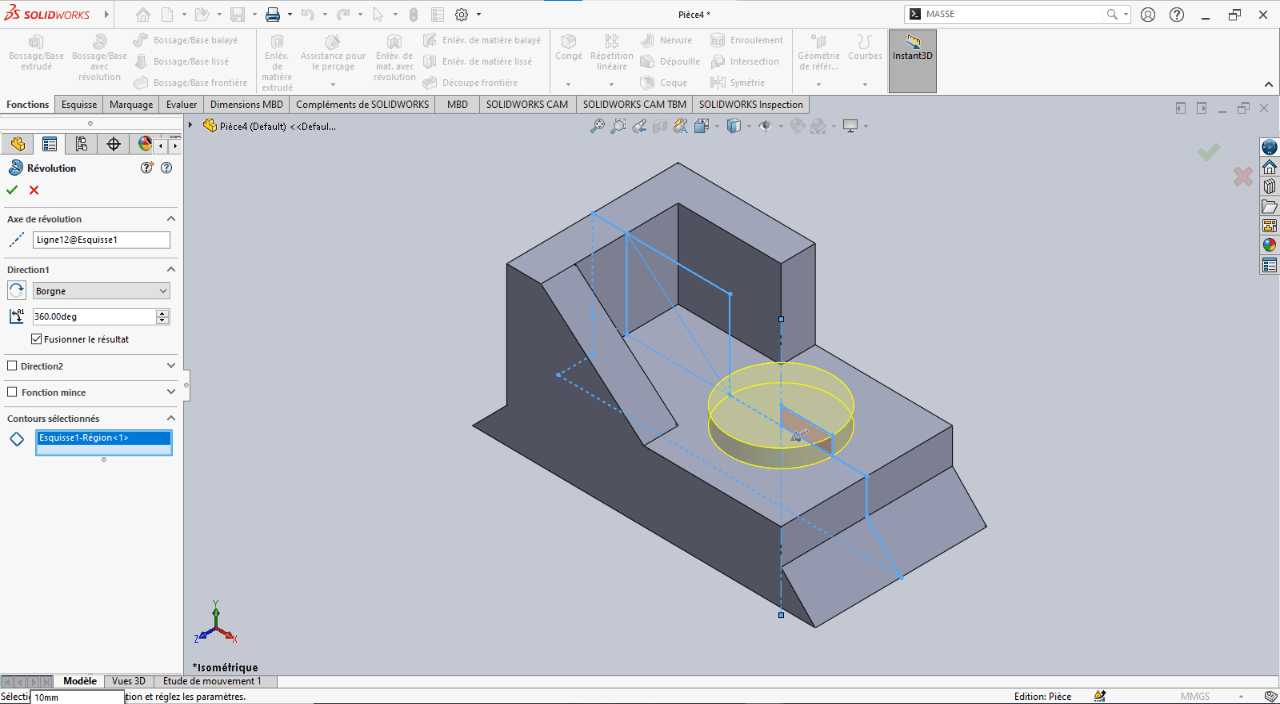The height and width of the screenshot is (704, 1280).
Task: Confirm the Révolution feature with green checkmark
Action: 12,190
